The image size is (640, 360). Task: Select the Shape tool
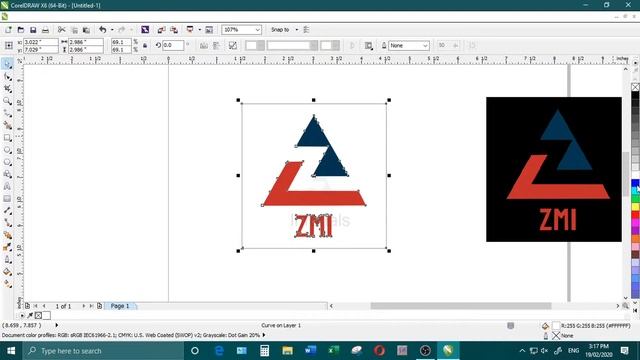(7, 76)
